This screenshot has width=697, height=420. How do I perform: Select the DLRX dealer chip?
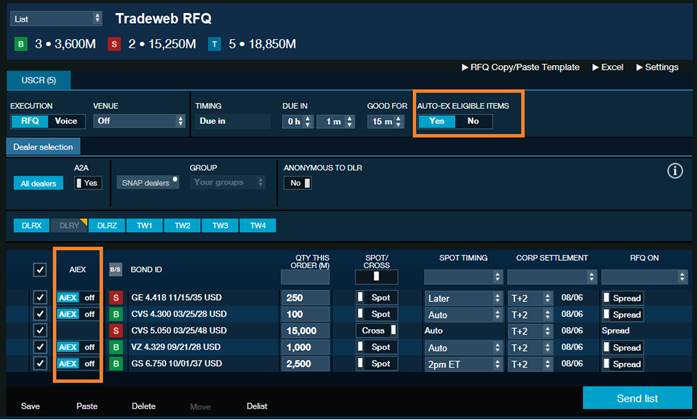[32, 226]
